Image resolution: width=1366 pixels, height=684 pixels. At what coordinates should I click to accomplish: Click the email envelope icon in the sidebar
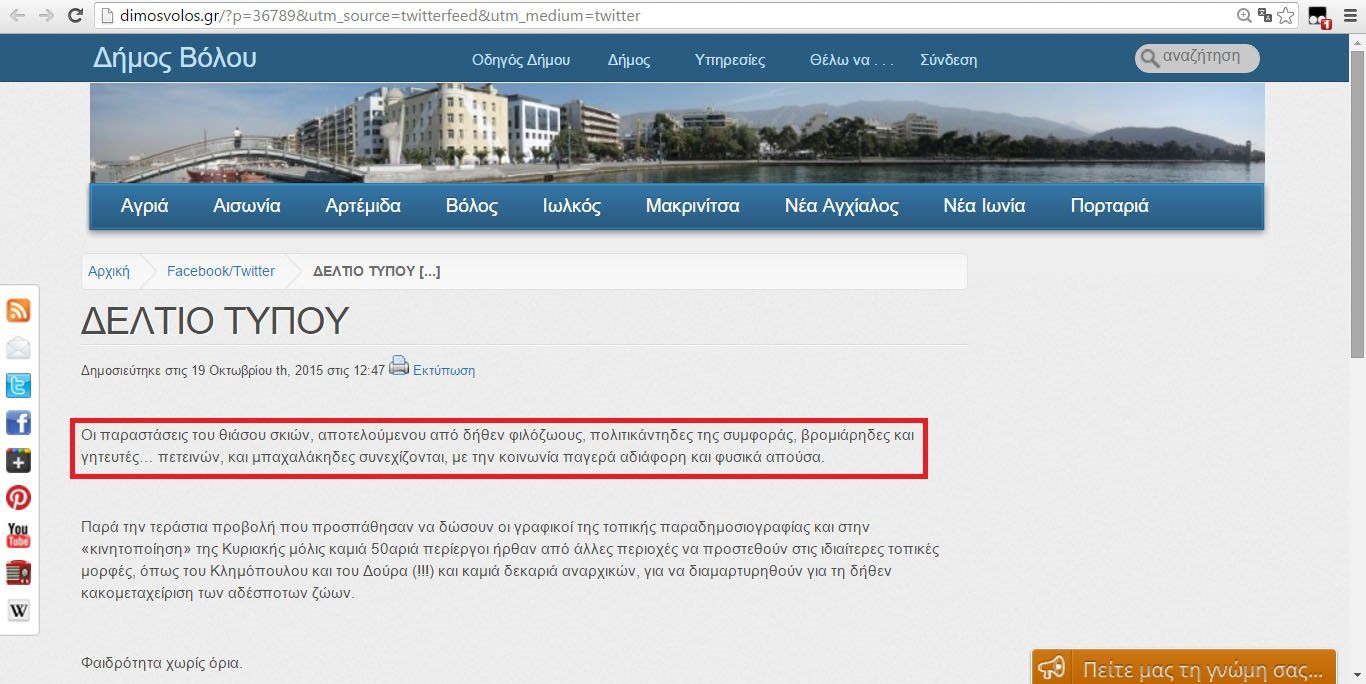click(x=18, y=348)
